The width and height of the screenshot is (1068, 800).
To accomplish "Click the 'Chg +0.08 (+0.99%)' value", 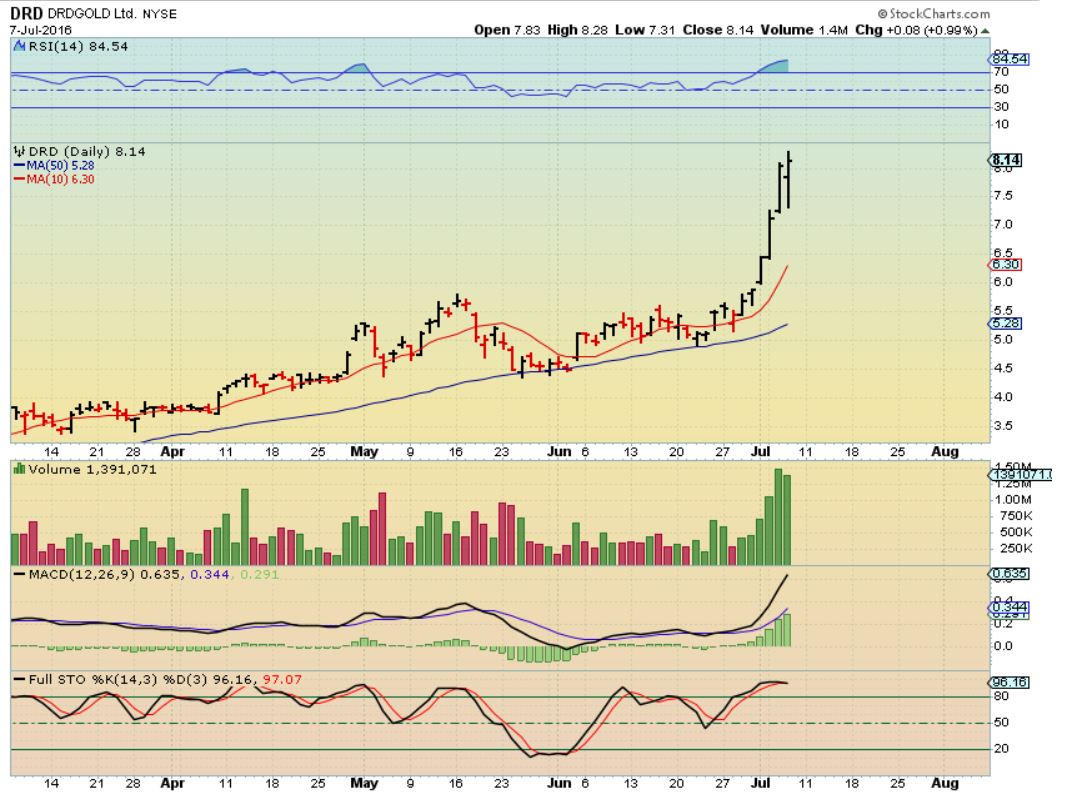I will tap(916, 30).
